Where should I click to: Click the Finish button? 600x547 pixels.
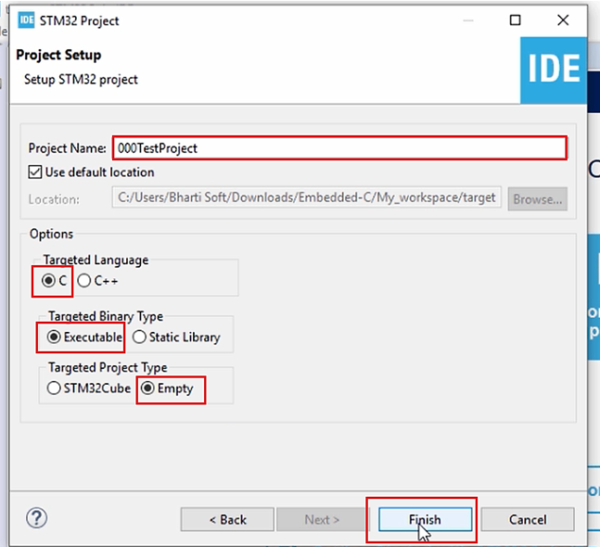click(425, 519)
